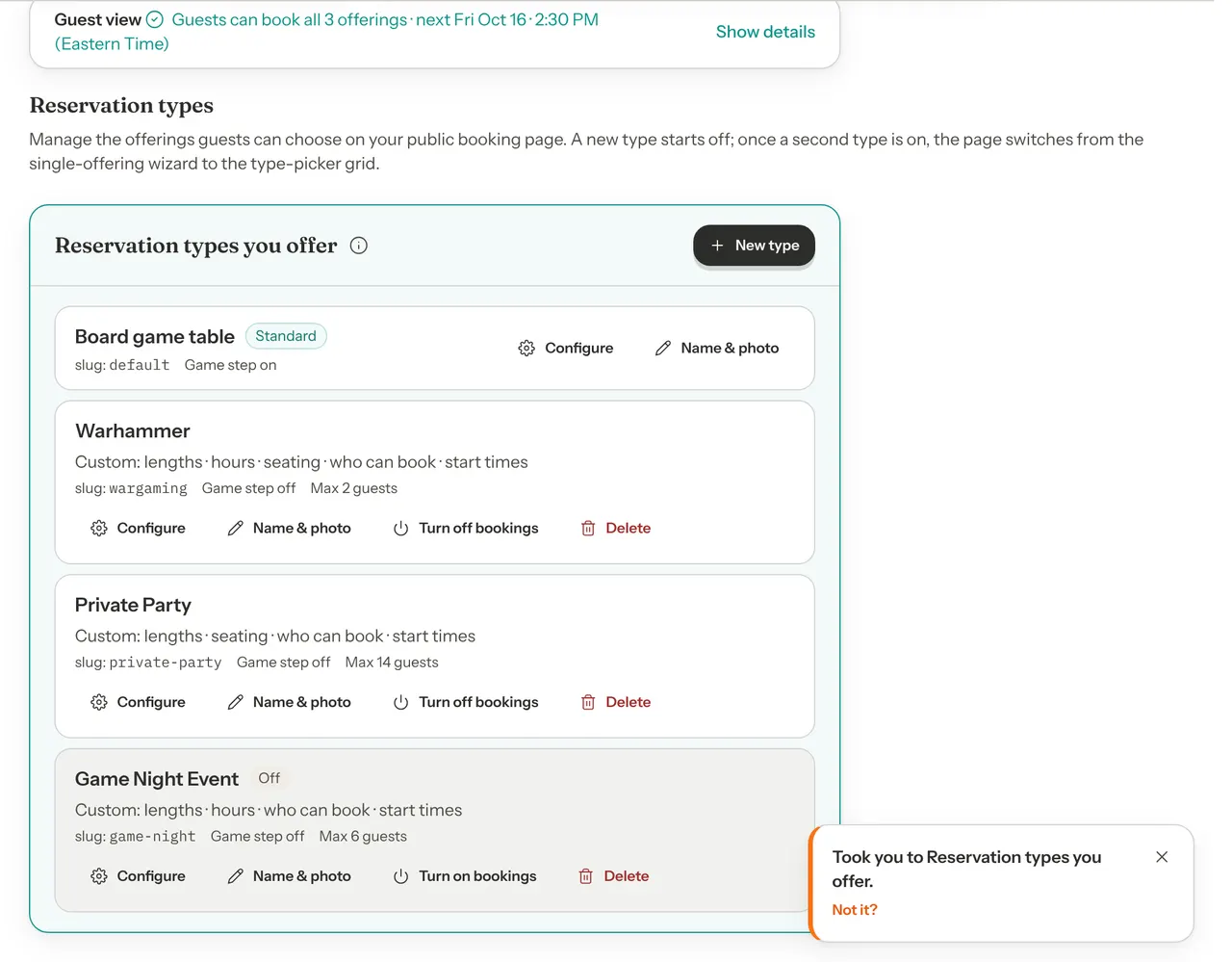Select the 'slug: private-party' text

[x=148, y=663]
